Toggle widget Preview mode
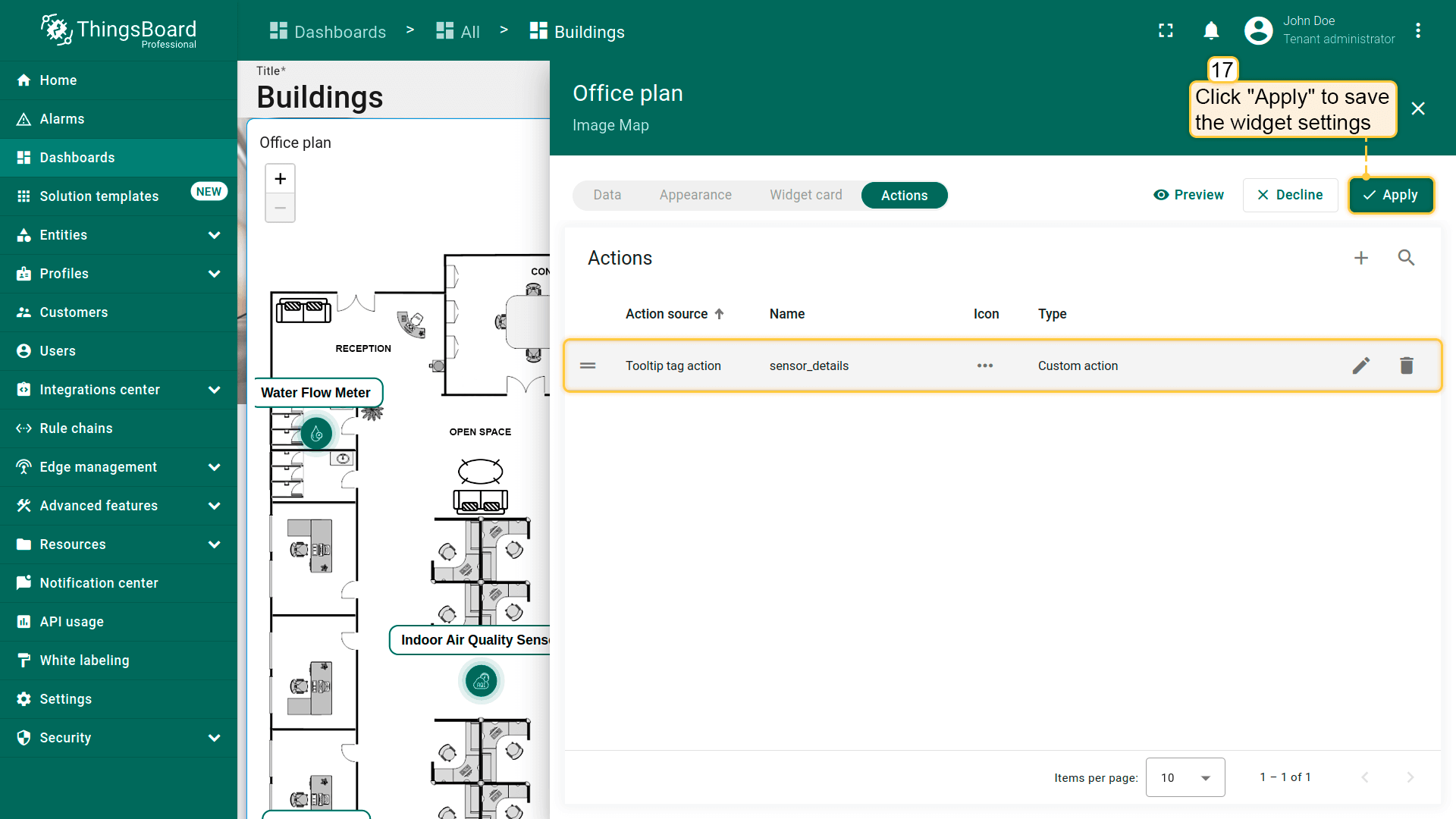 [x=1188, y=195]
